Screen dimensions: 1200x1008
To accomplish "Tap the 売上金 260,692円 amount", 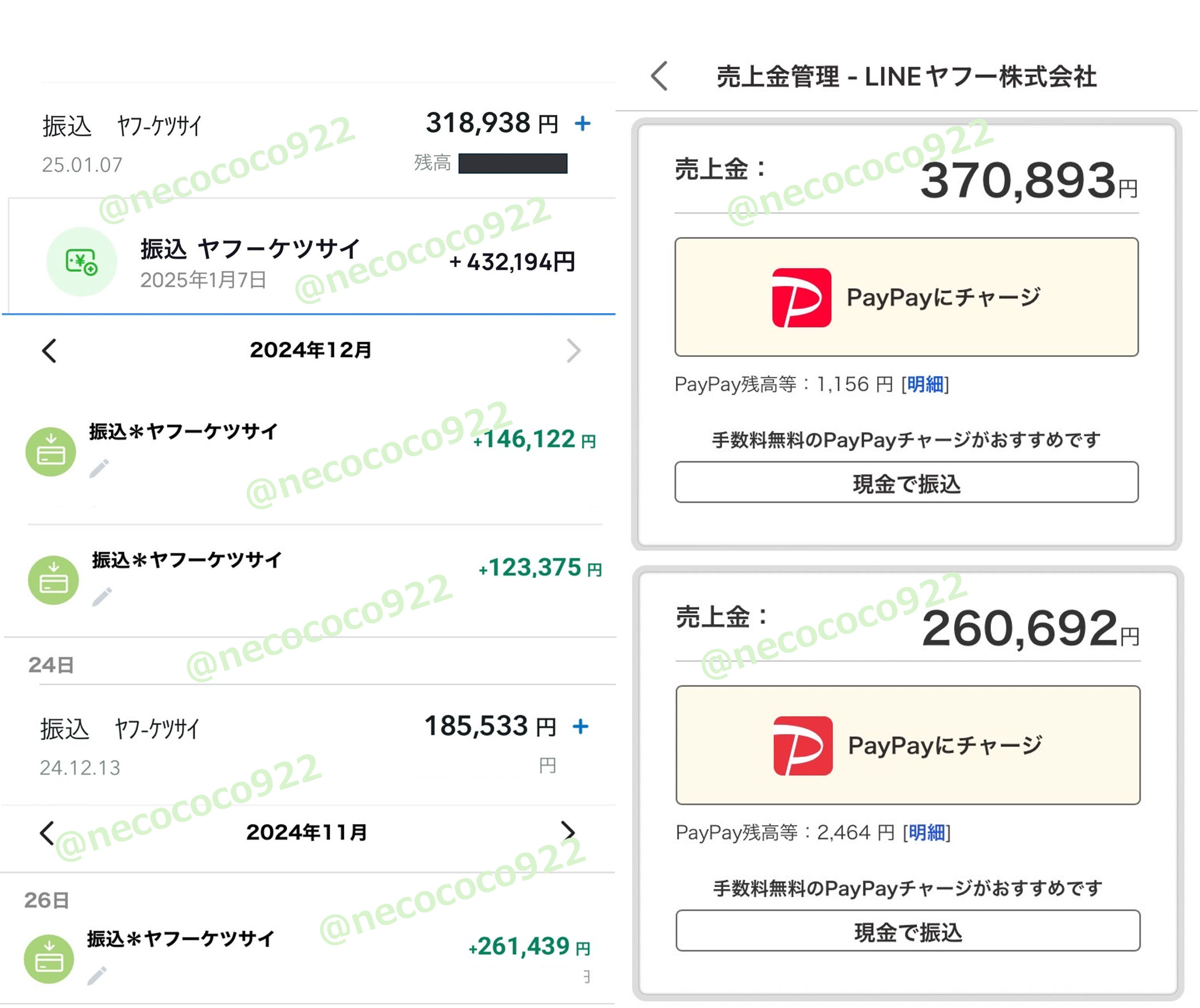I will tap(1030, 629).
